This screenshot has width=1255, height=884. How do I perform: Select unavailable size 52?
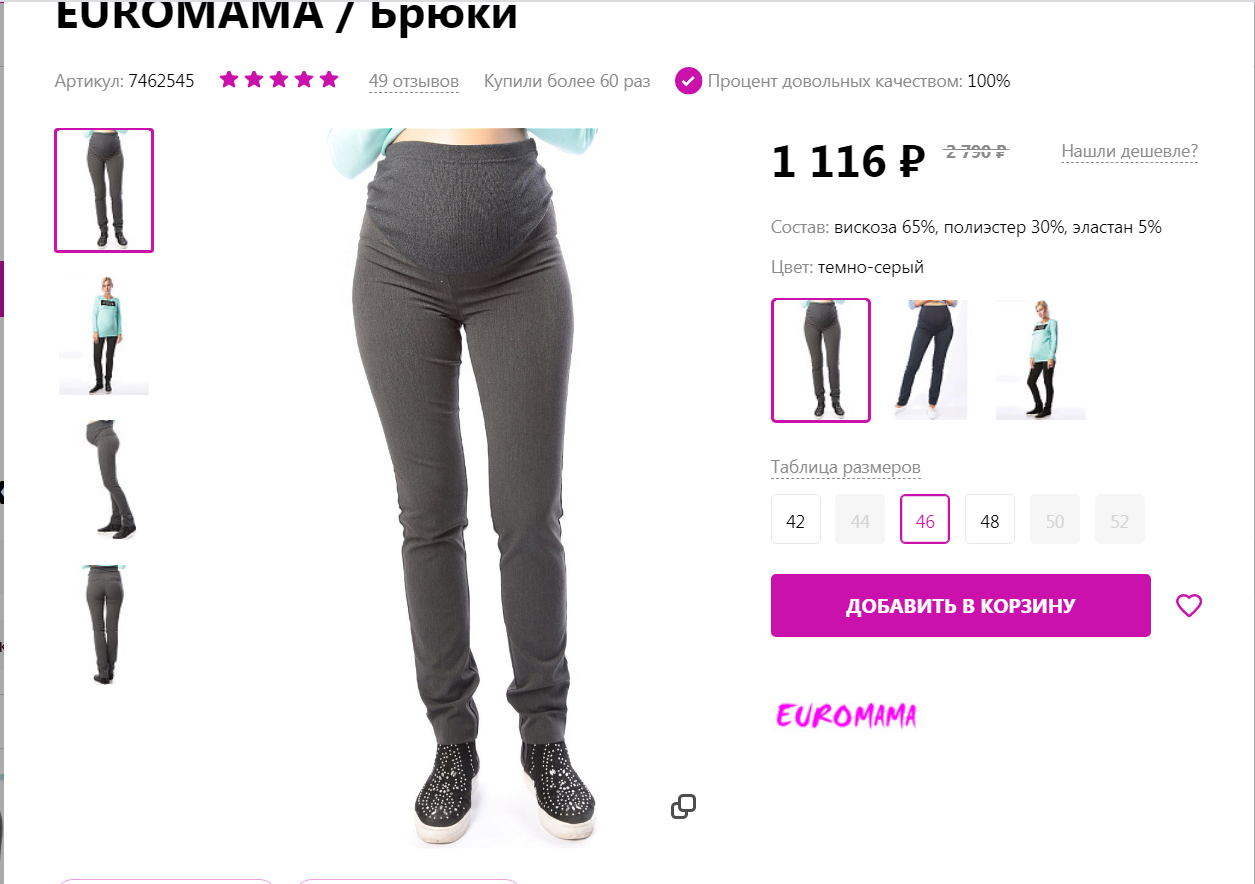coord(1120,519)
